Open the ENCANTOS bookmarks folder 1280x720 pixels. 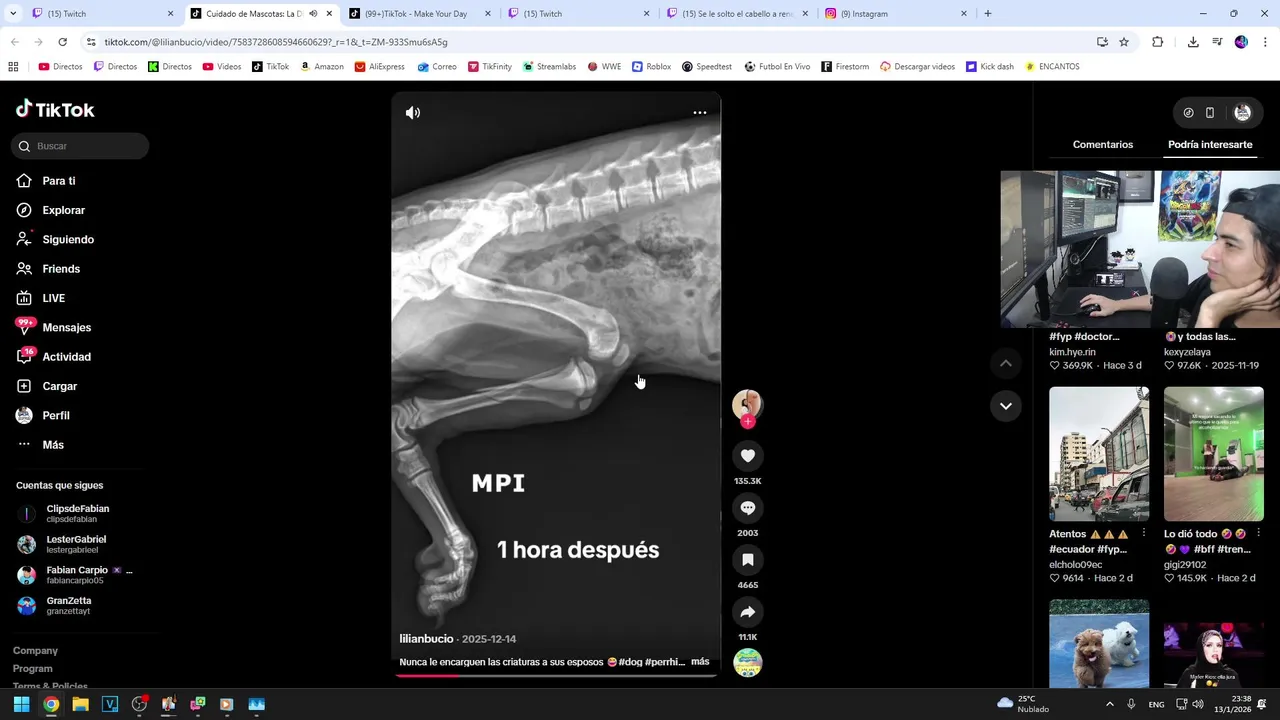click(x=1052, y=67)
